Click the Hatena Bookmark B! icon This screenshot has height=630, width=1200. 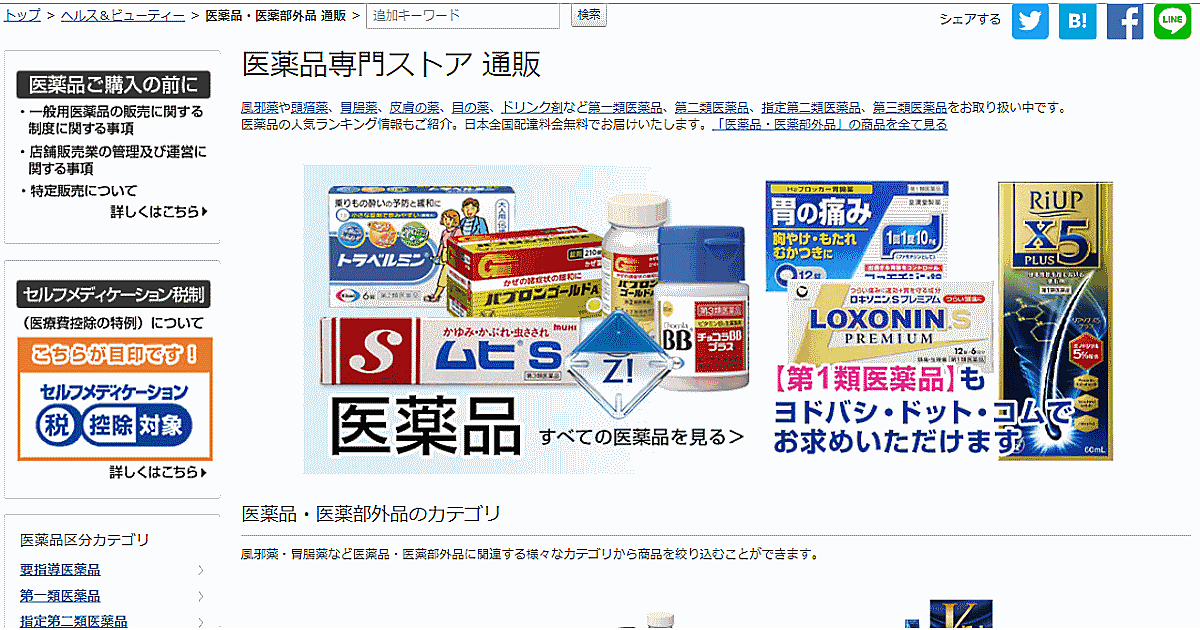[1078, 21]
